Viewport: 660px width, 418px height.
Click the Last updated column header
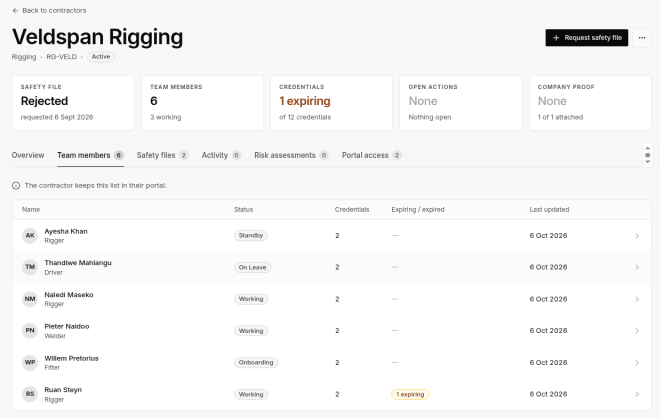[549, 210]
